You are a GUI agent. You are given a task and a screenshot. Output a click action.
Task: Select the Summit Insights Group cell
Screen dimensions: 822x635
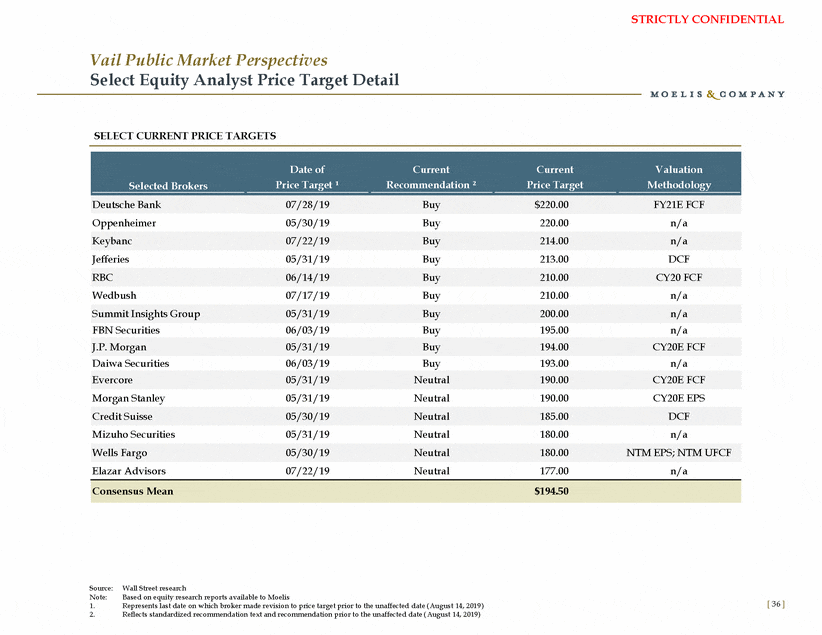click(146, 314)
